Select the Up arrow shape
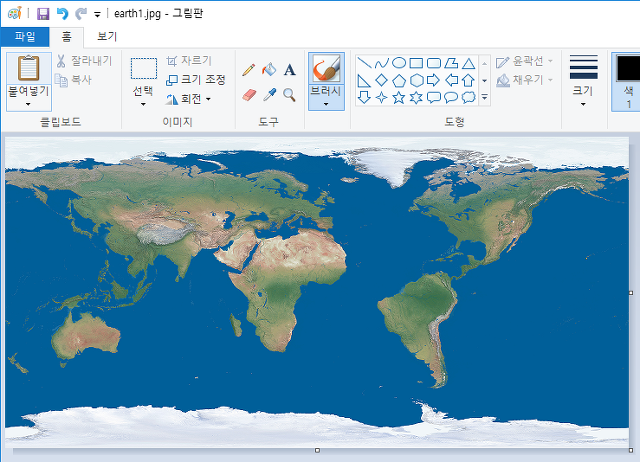Image resolution: width=640 pixels, height=462 pixels. coord(469,80)
